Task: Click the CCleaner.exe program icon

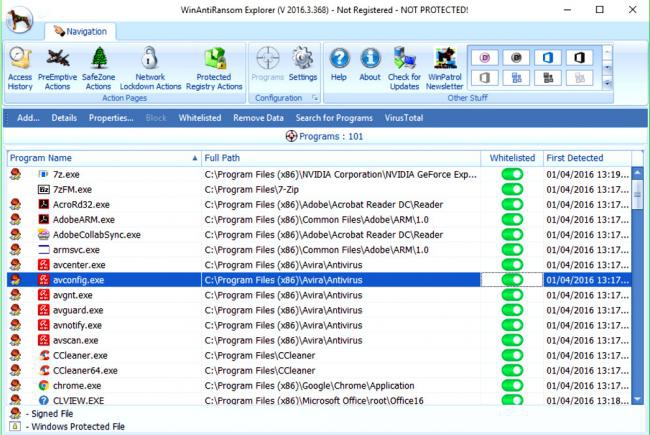Action: point(44,355)
